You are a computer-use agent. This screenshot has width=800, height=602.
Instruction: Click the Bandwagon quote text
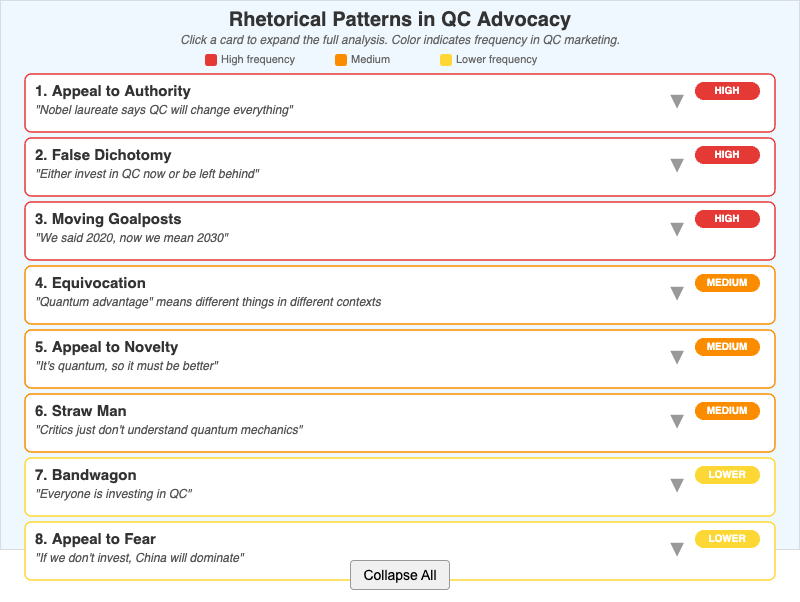tap(116, 493)
